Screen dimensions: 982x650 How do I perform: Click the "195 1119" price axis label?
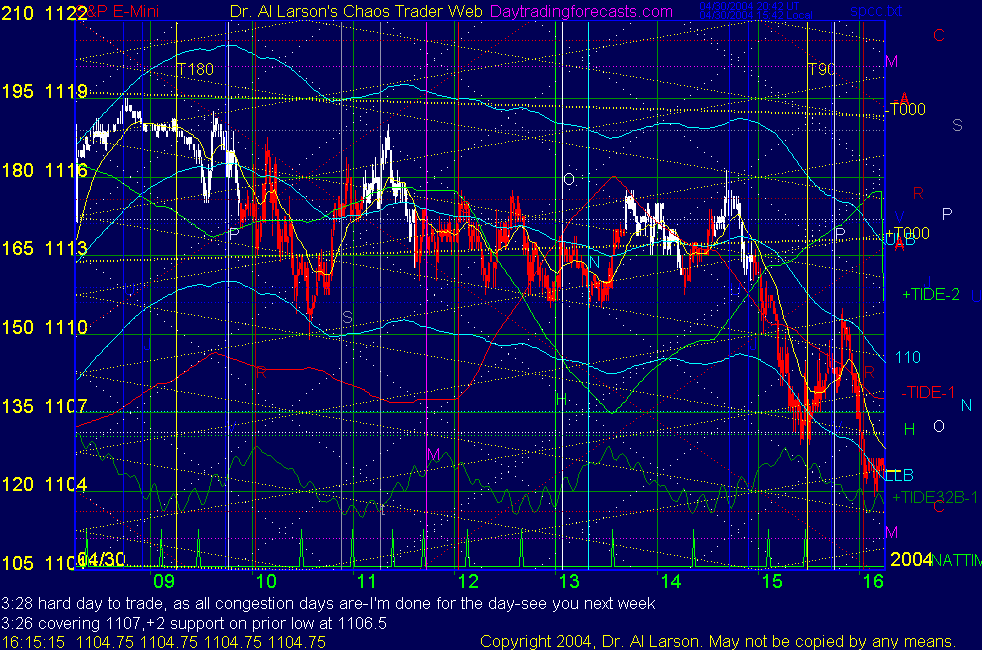(x=44, y=91)
